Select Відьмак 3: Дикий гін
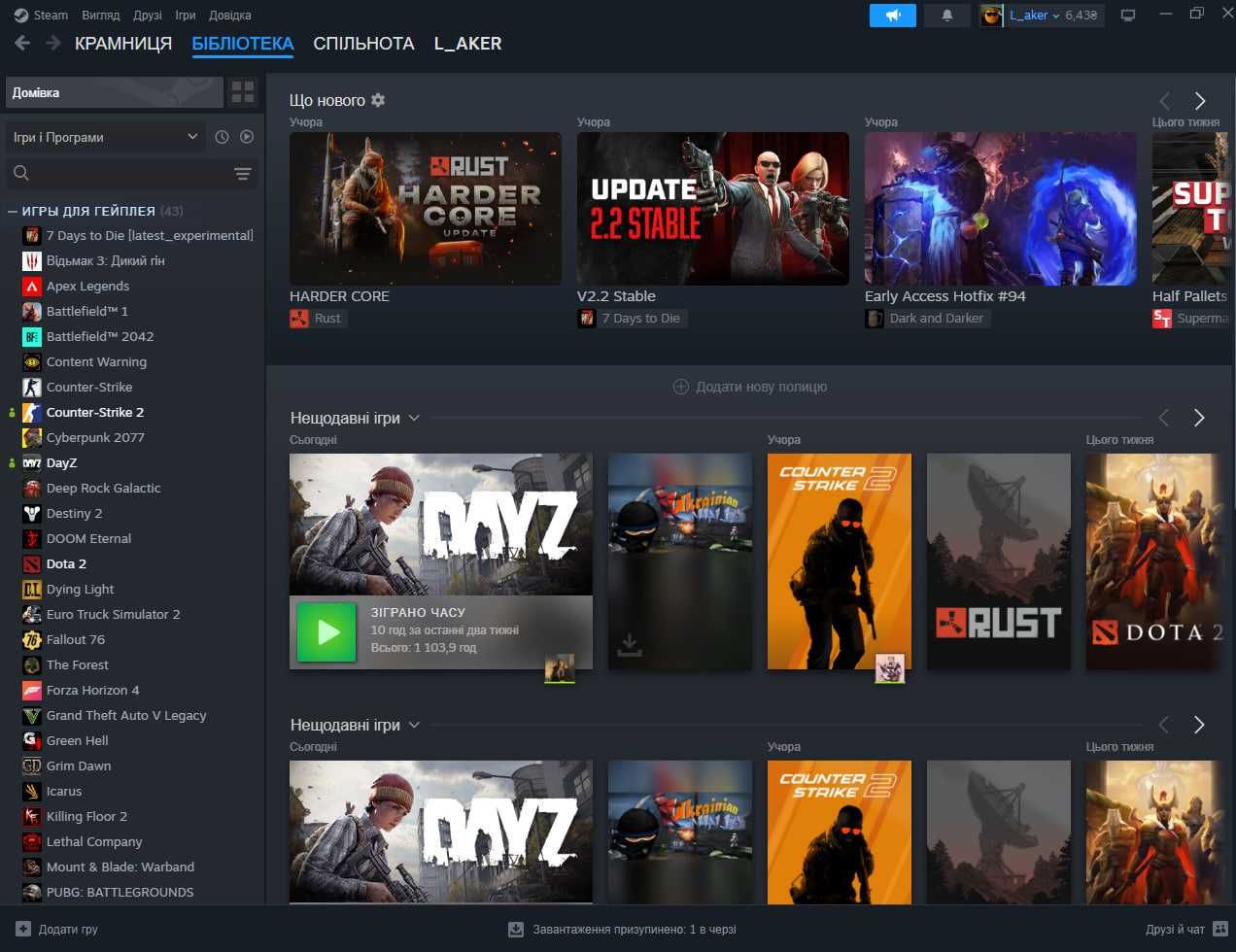The image size is (1236, 952). [x=105, y=260]
